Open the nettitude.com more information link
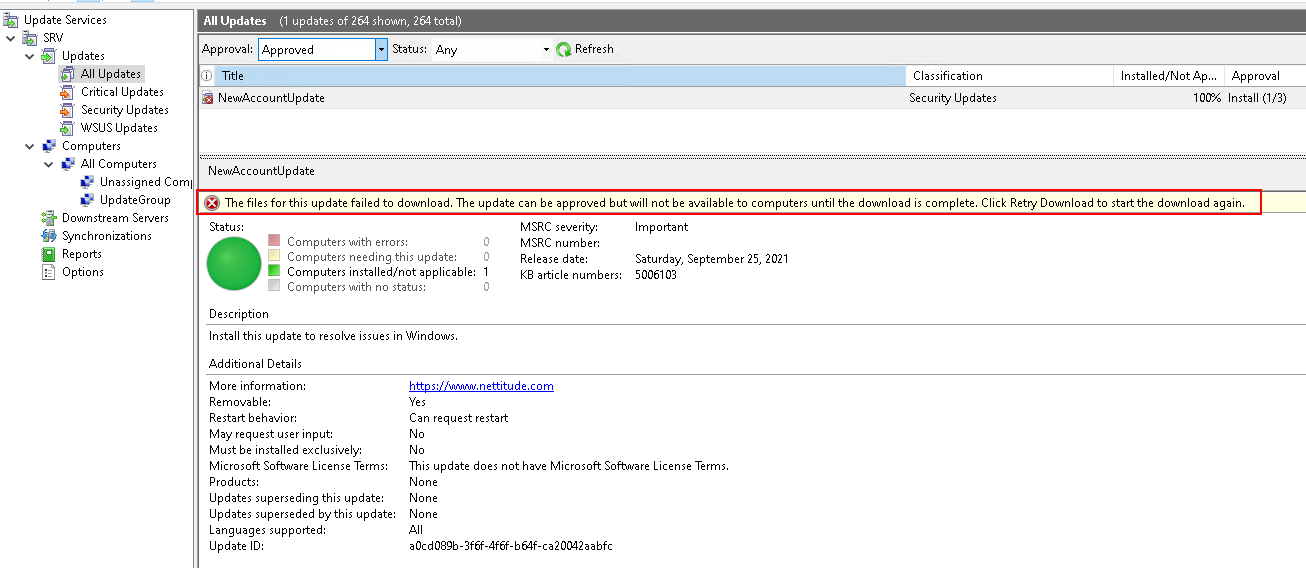The height and width of the screenshot is (568, 1306). (x=481, y=386)
